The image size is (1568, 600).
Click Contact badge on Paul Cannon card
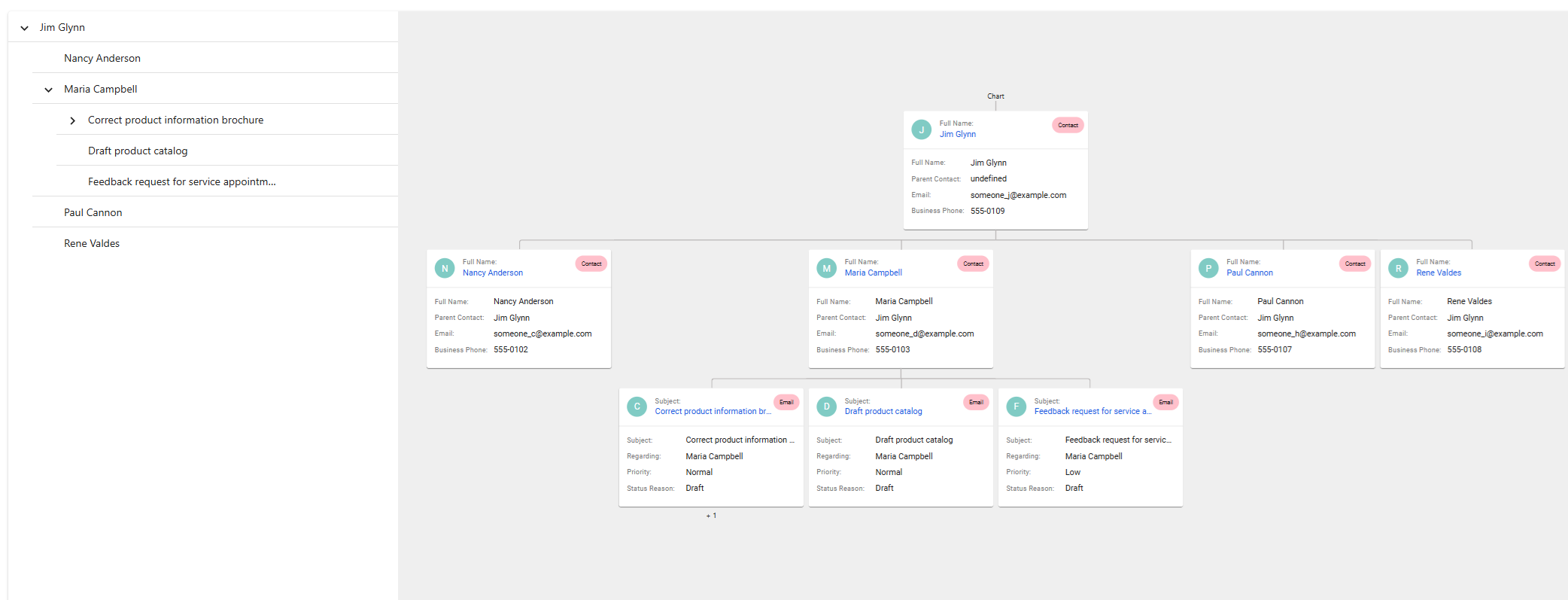click(1354, 263)
